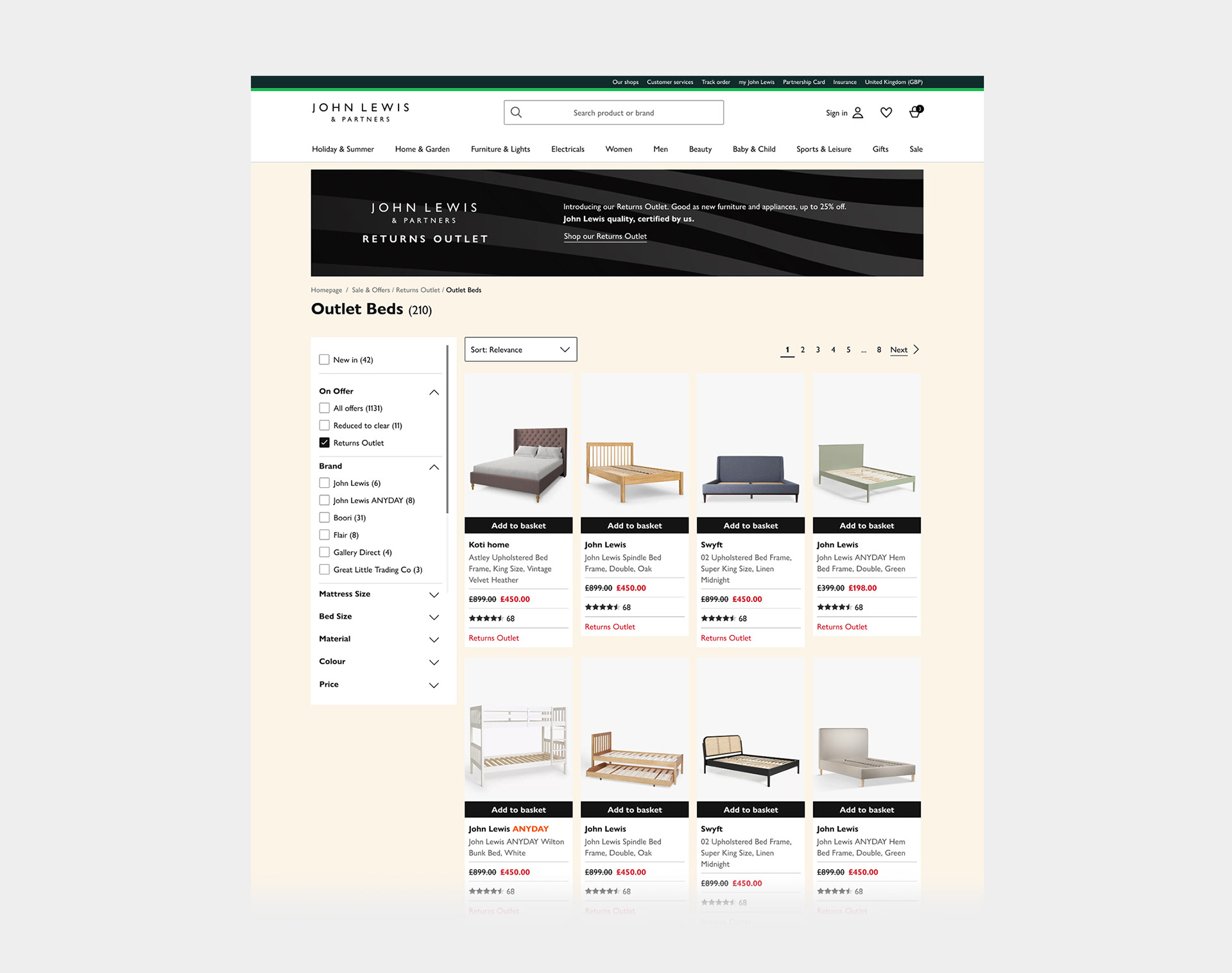Open the Sports & Leisure menu
Viewport: 1232px width, 973px height.
(824, 149)
